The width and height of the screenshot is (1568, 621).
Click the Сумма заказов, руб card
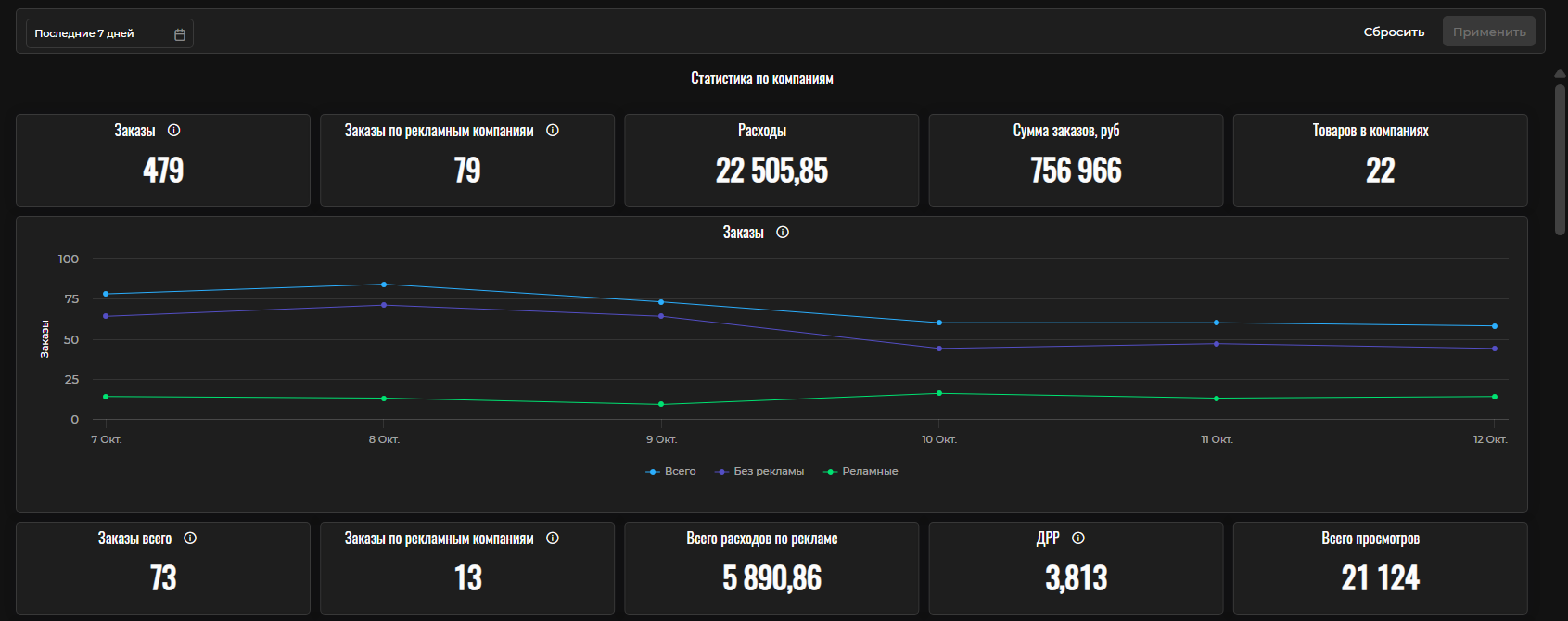1075,160
